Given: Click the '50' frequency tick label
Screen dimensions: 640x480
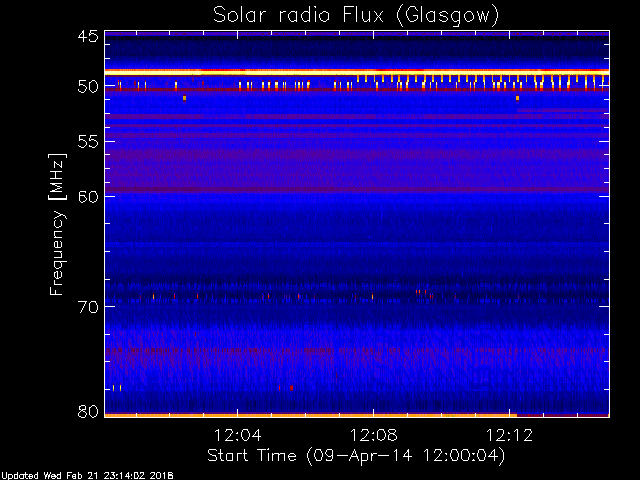Looking at the screenshot, I should pyautogui.click(x=88, y=86).
